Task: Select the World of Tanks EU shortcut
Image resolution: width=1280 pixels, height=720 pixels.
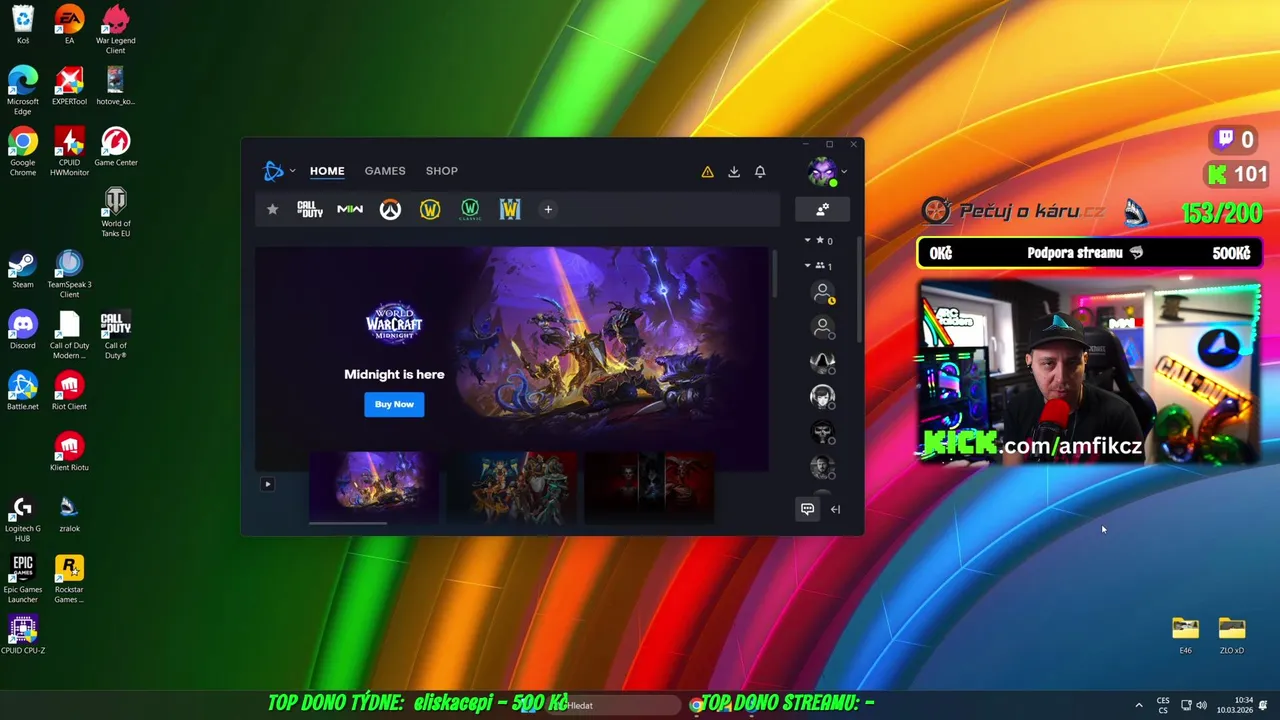Action: pos(116,213)
